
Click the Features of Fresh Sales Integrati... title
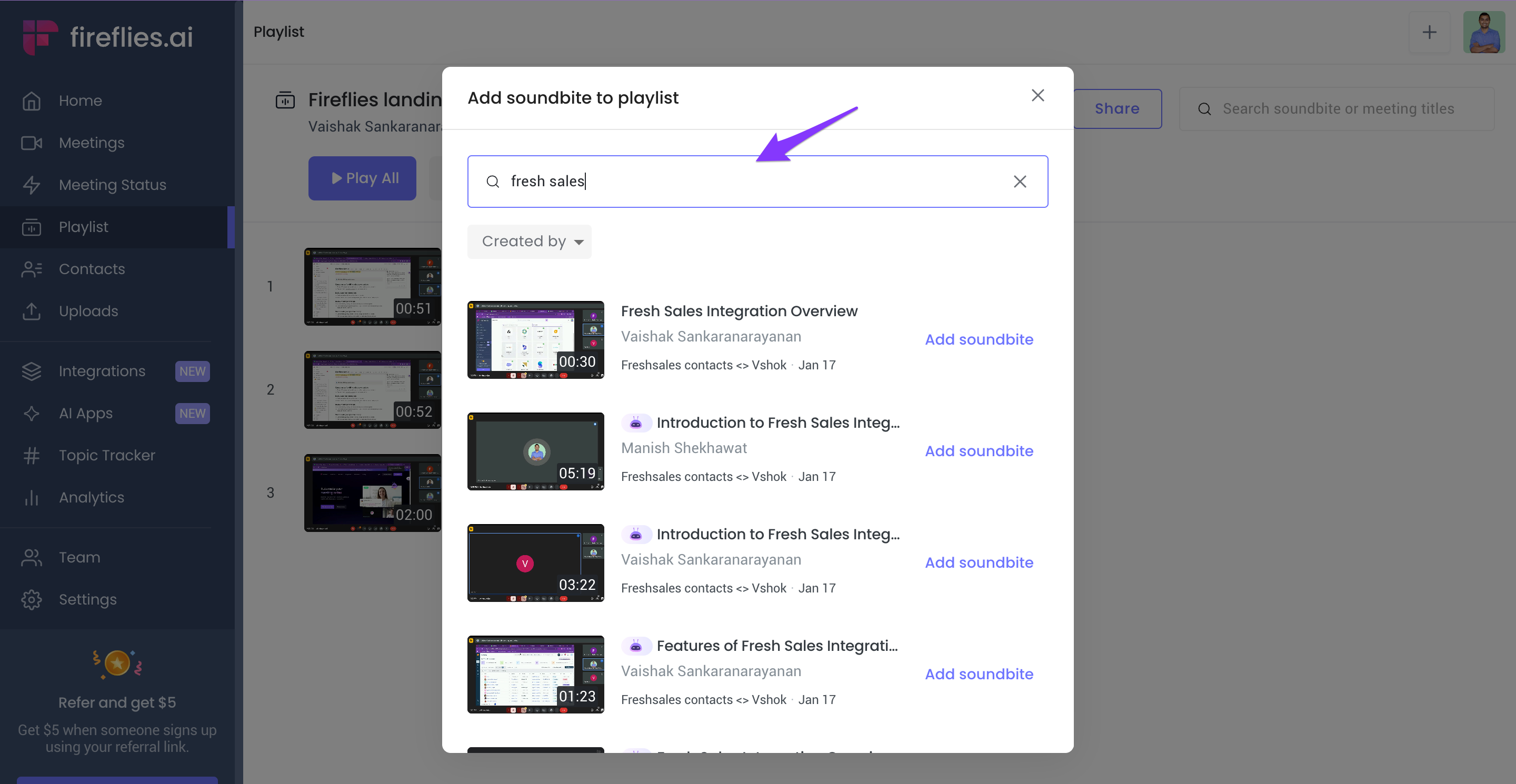[x=777, y=646]
